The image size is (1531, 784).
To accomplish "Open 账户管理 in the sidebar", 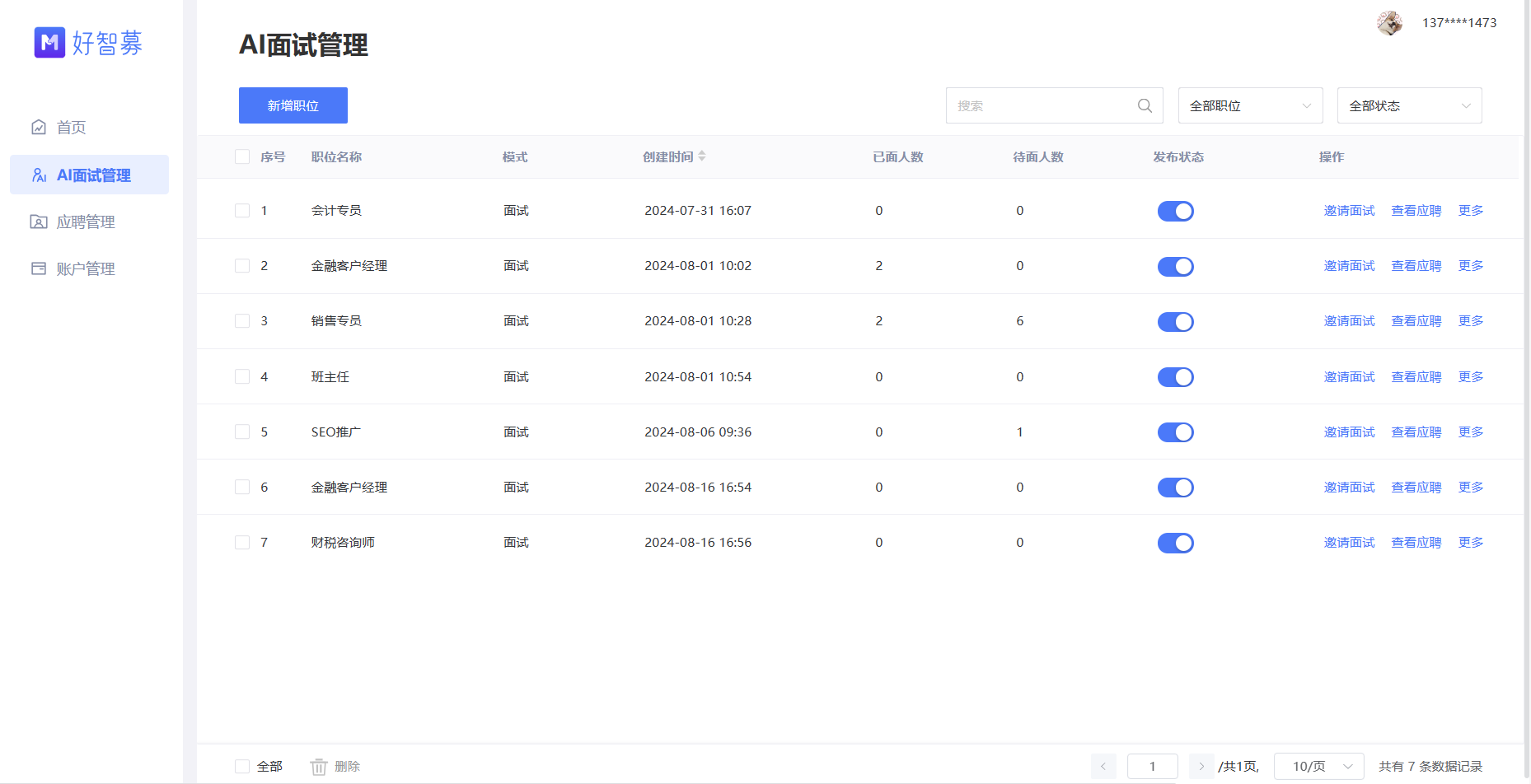I will (x=86, y=268).
